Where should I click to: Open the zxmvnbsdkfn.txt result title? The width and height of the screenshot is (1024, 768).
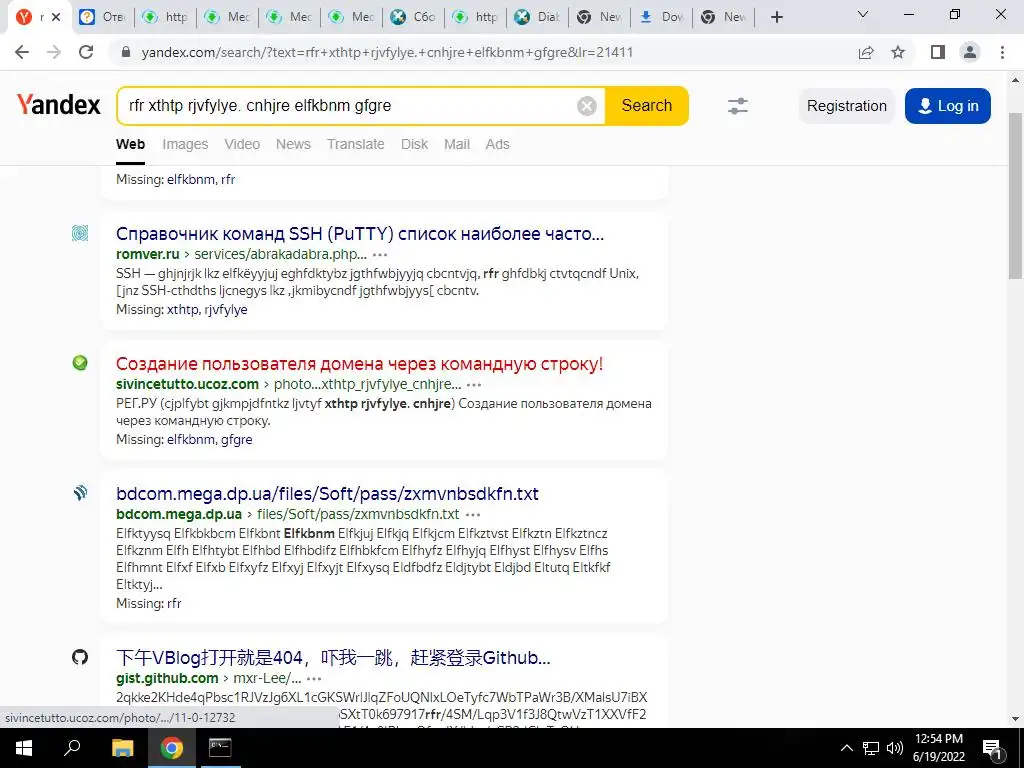327,494
